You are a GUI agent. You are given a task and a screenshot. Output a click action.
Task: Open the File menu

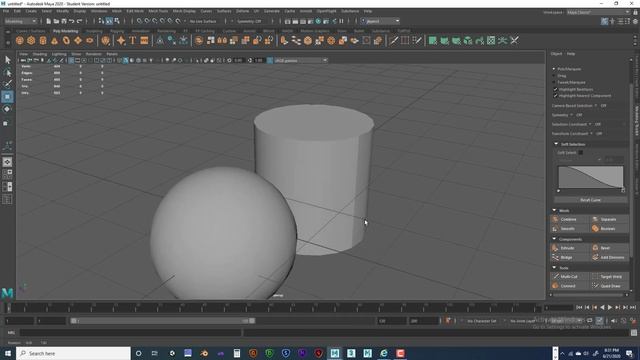pos(6,11)
